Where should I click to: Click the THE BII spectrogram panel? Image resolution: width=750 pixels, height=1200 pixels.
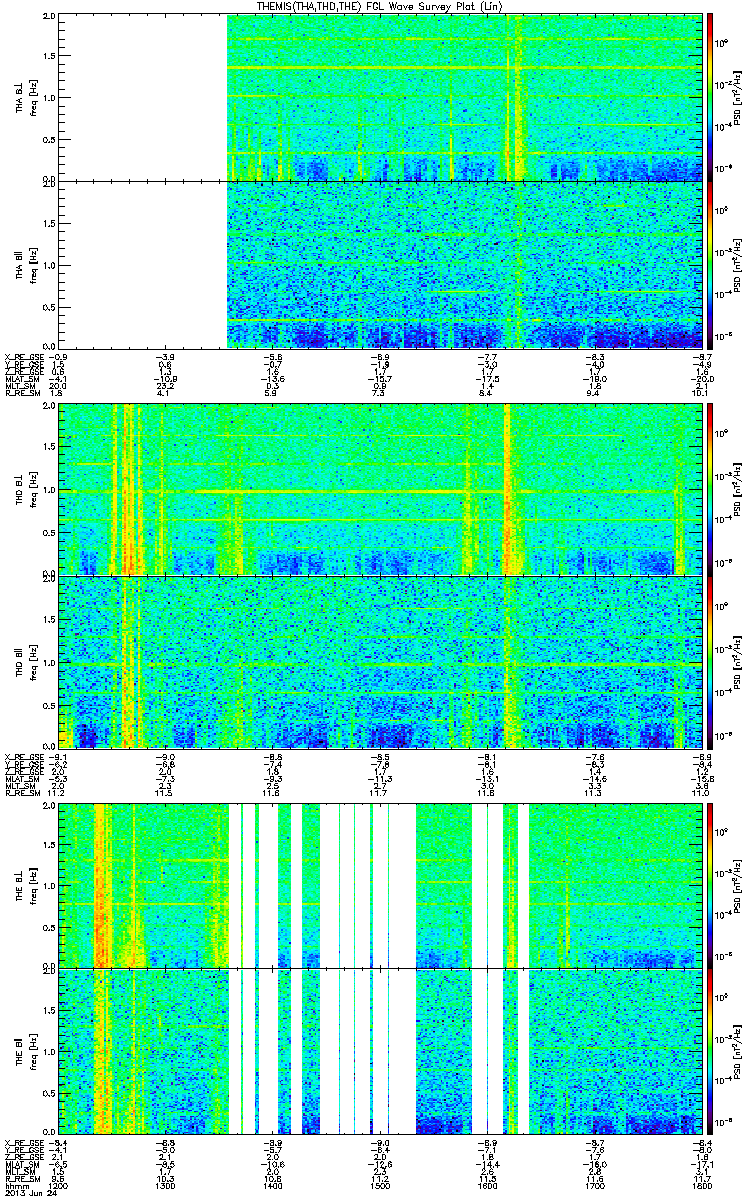click(380, 1051)
